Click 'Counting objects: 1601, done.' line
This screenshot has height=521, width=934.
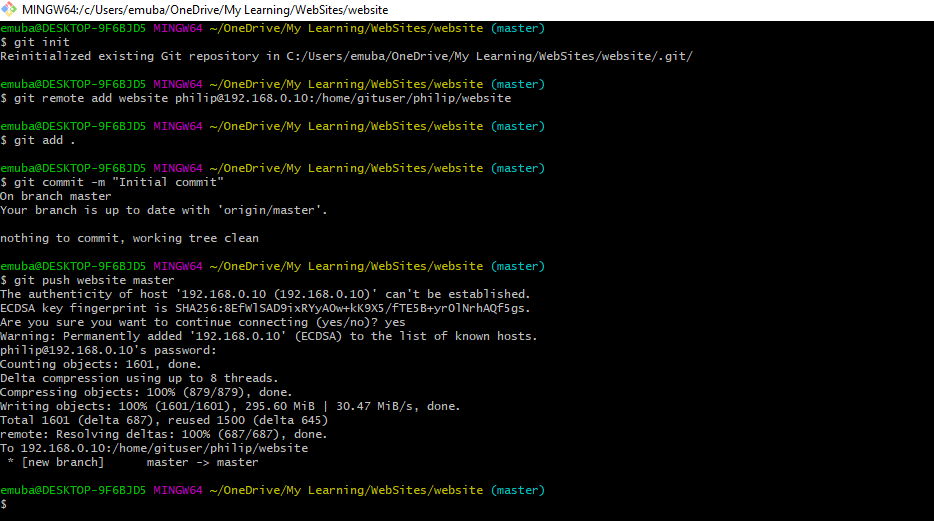pyautogui.click(x=101, y=364)
